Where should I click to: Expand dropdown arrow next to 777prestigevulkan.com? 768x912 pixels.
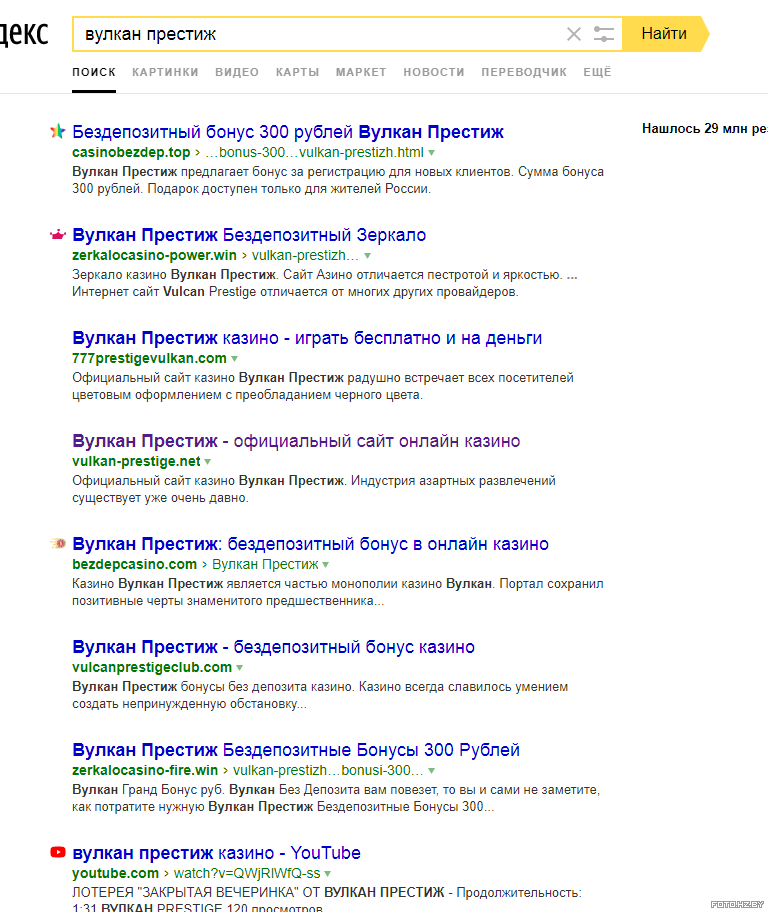click(x=234, y=359)
